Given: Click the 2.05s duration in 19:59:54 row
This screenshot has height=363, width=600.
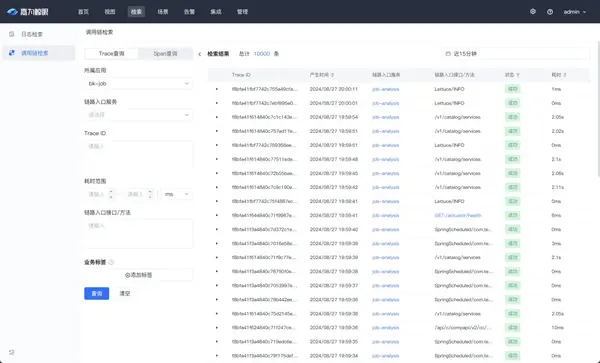Looking at the screenshot, I should [x=558, y=117].
